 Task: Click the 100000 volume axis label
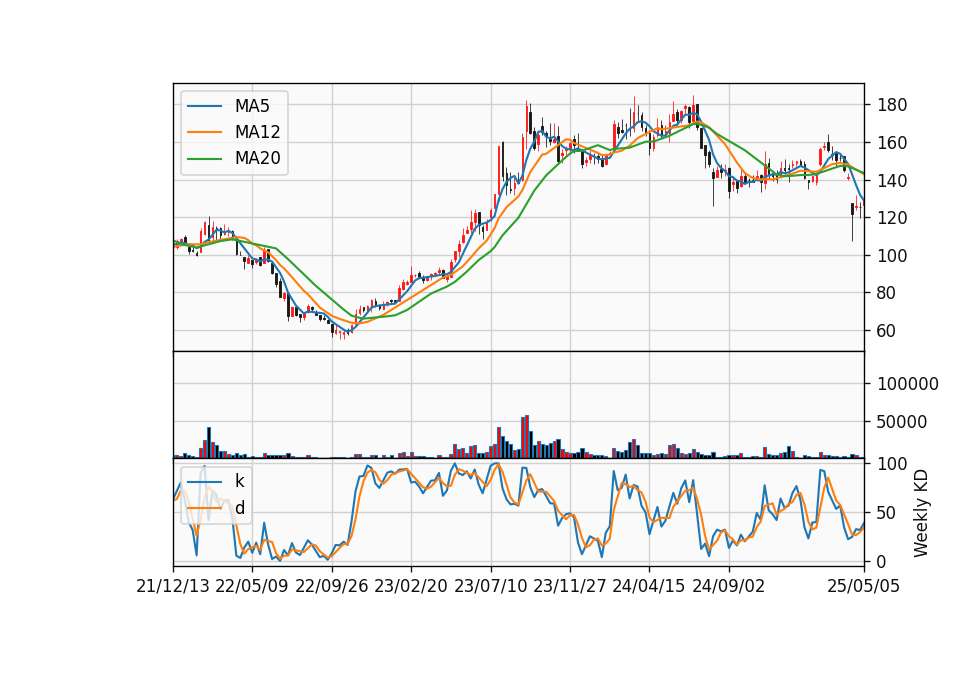click(908, 384)
